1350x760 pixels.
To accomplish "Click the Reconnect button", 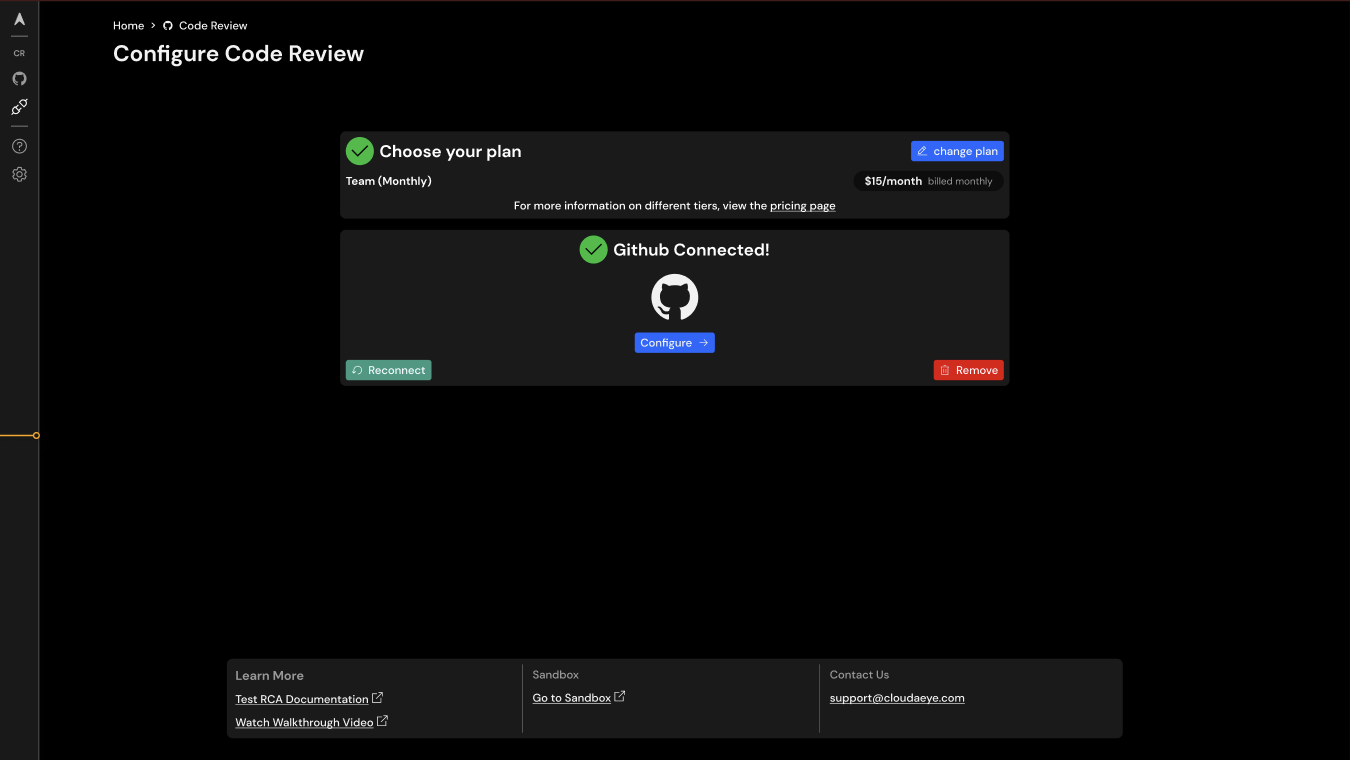I will pyautogui.click(x=389, y=370).
